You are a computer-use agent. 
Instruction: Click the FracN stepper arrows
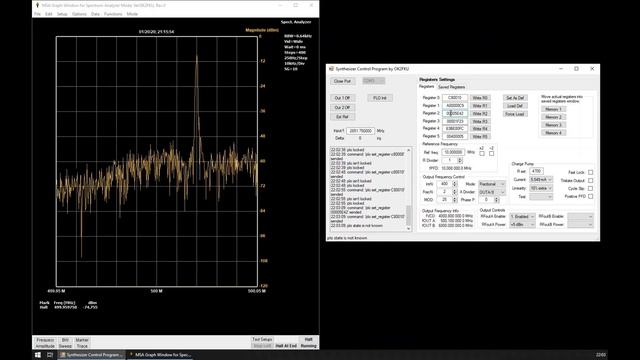coord(454,192)
